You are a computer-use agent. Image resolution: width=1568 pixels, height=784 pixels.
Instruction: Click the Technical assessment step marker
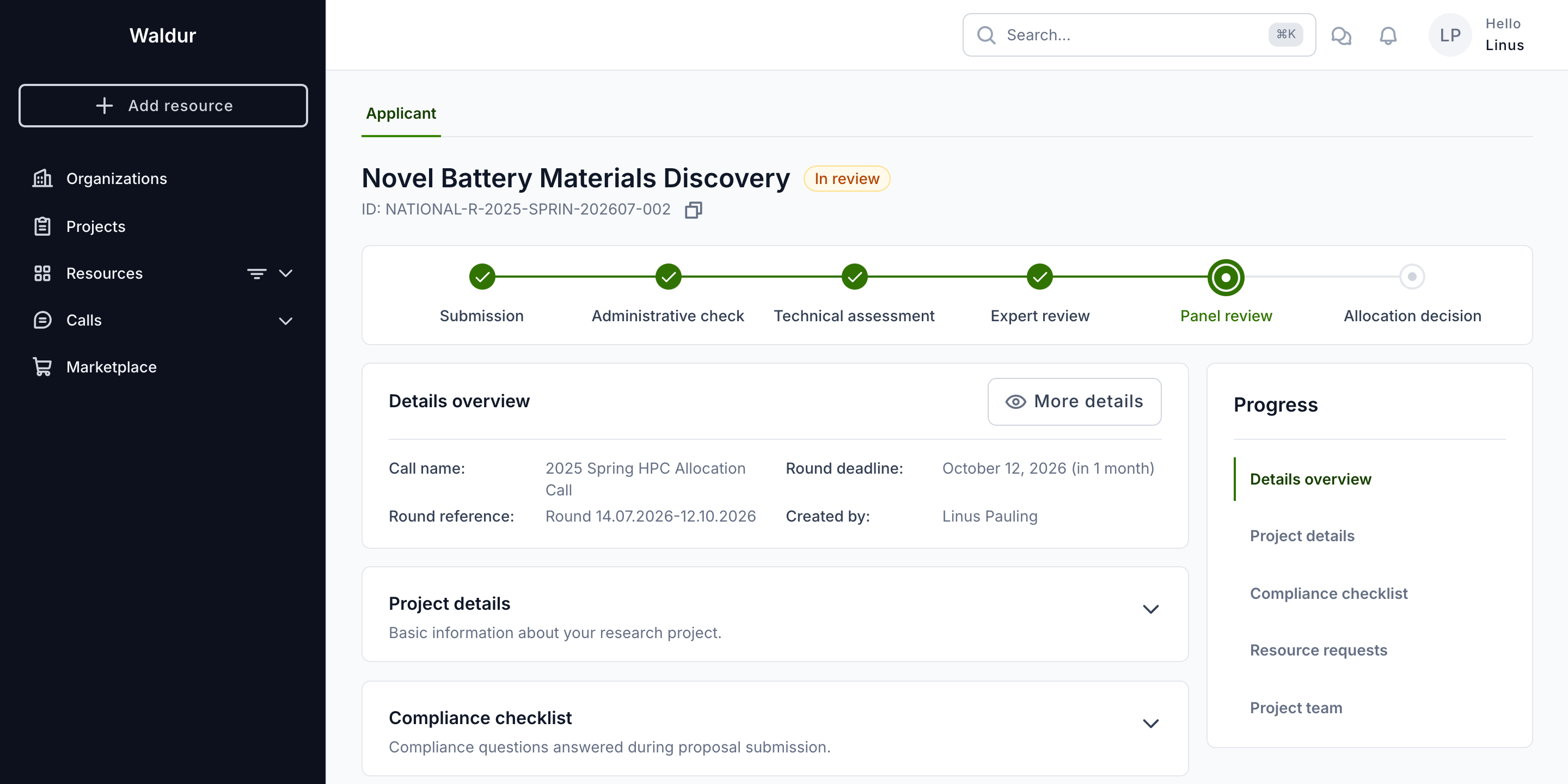tap(854, 277)
